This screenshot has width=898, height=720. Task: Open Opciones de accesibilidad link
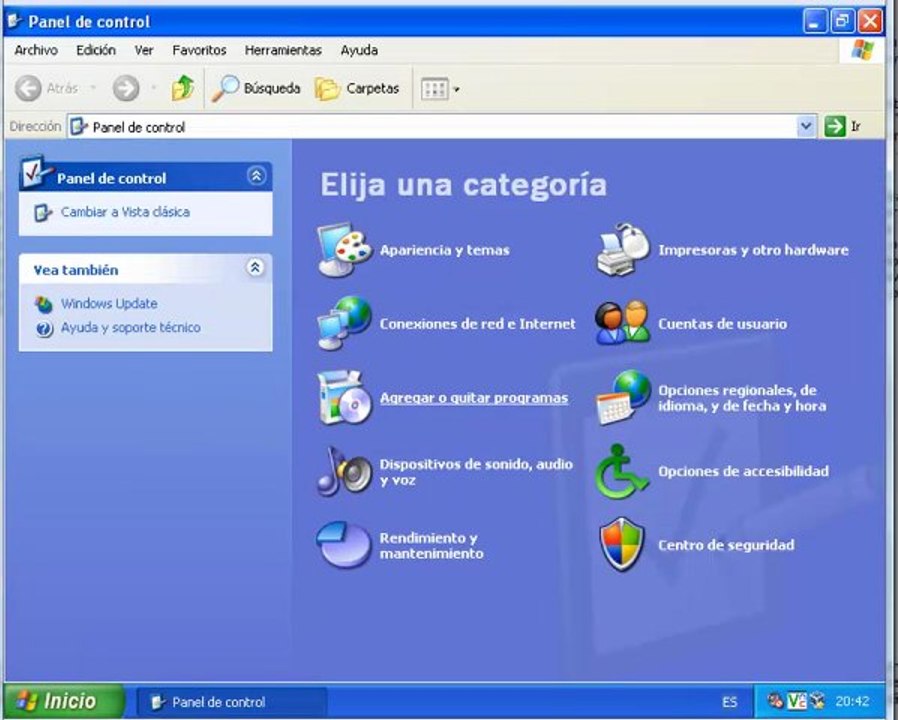tap(743, 471)
